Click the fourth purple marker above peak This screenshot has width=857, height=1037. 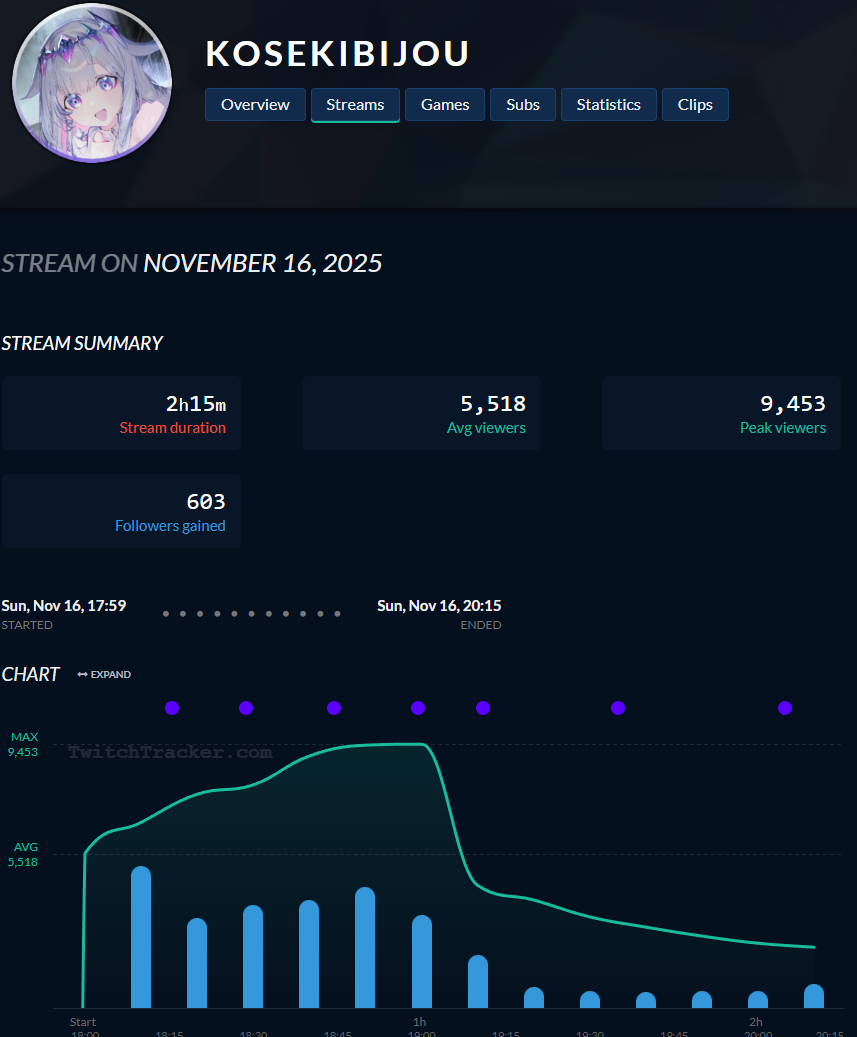(x=418, y=708)
